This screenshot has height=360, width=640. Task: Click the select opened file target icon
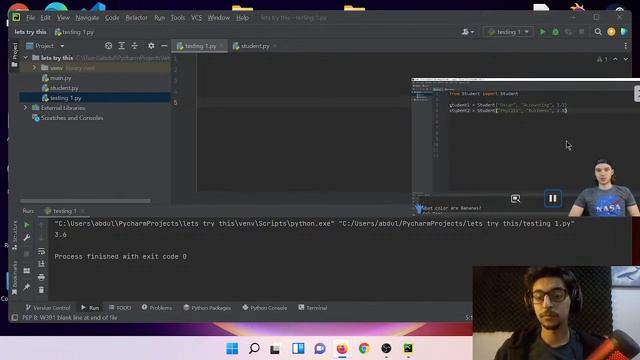pos(108,46)
